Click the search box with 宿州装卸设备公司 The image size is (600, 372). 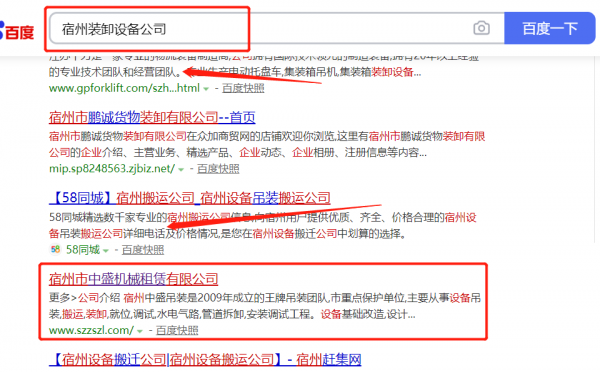[277, 28]
